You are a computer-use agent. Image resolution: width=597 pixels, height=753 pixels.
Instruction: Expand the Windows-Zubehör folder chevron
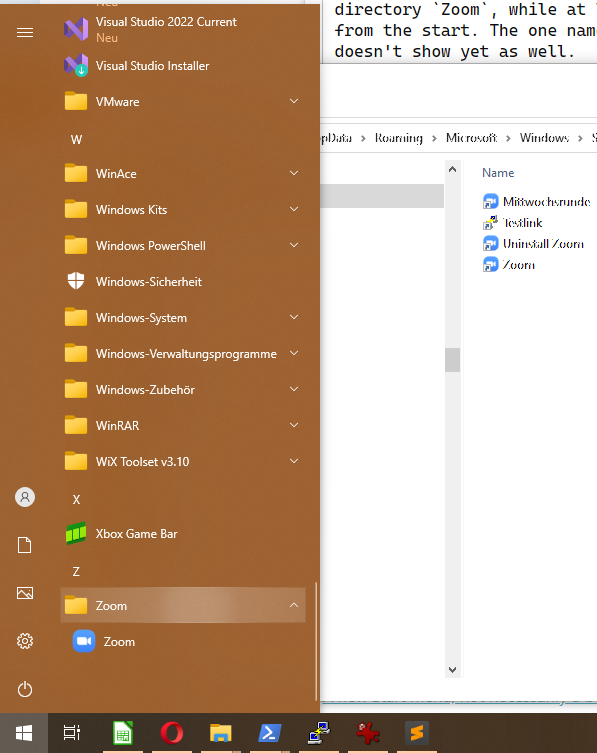point(294,389)
